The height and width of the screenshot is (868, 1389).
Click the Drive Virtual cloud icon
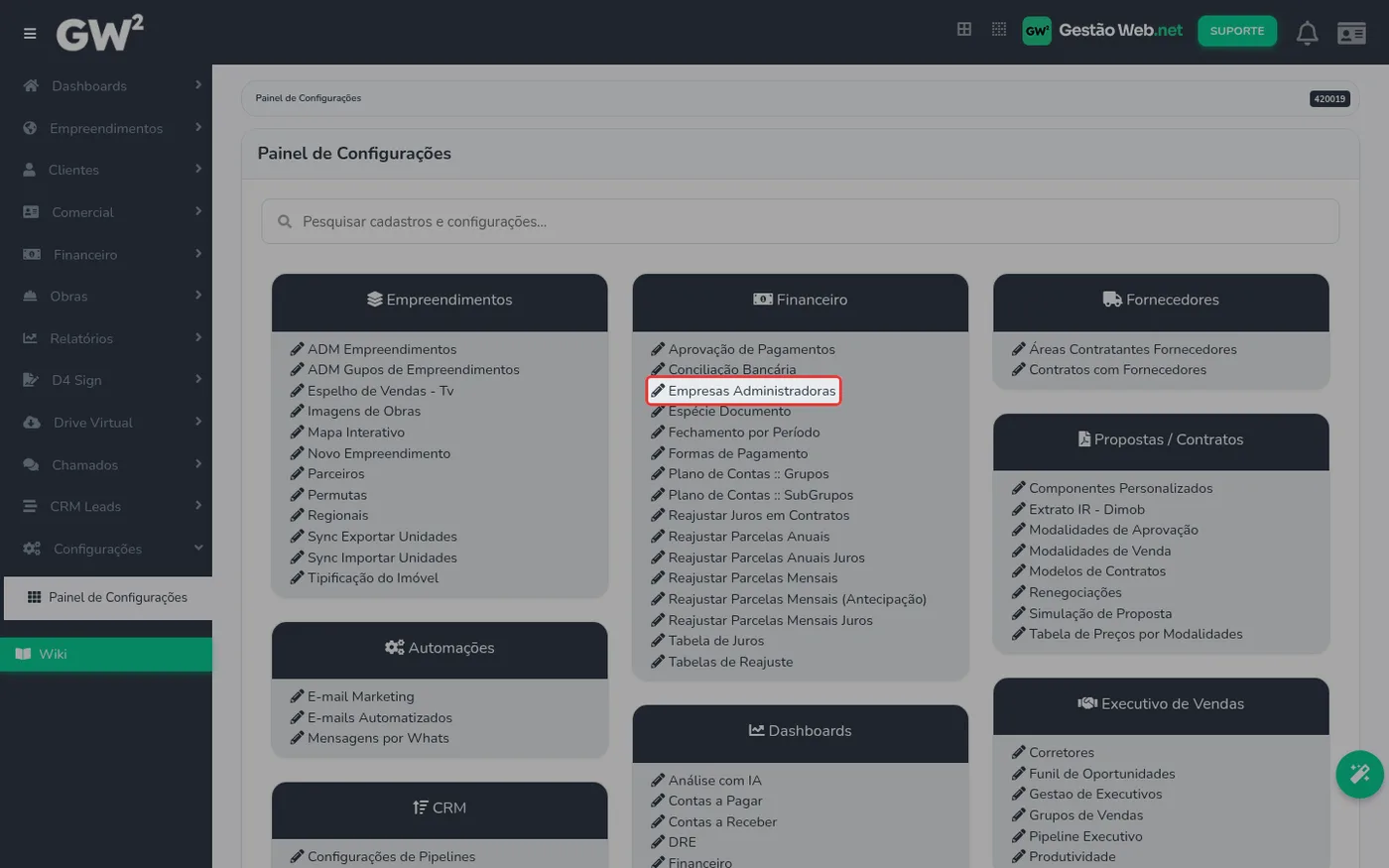coord(32,423)
